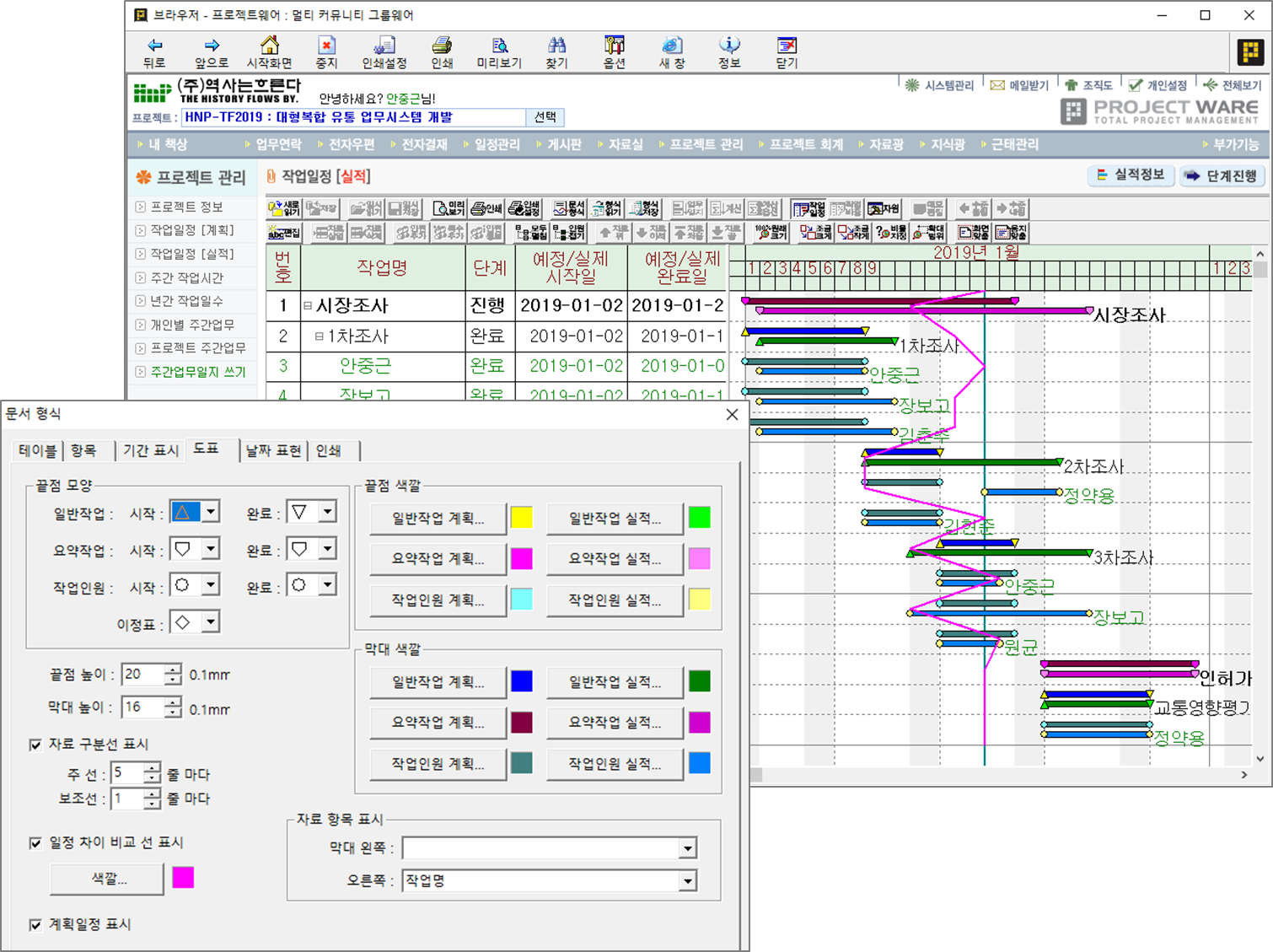Image resolution: width=1273 pixels, height=952 pixels.
Task: Click 미리보기 in the top browser toolbar
Action: click(x=499, y=52)
